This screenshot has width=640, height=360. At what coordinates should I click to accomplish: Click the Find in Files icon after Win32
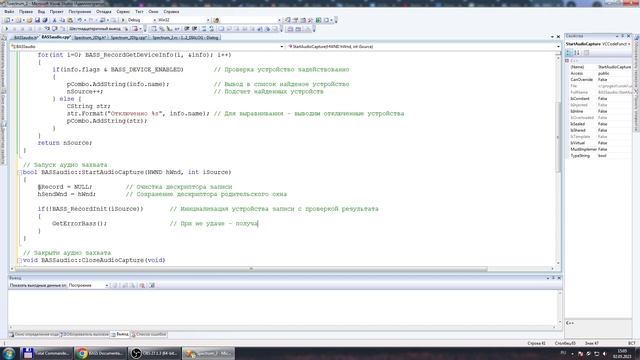pos(216,20)
